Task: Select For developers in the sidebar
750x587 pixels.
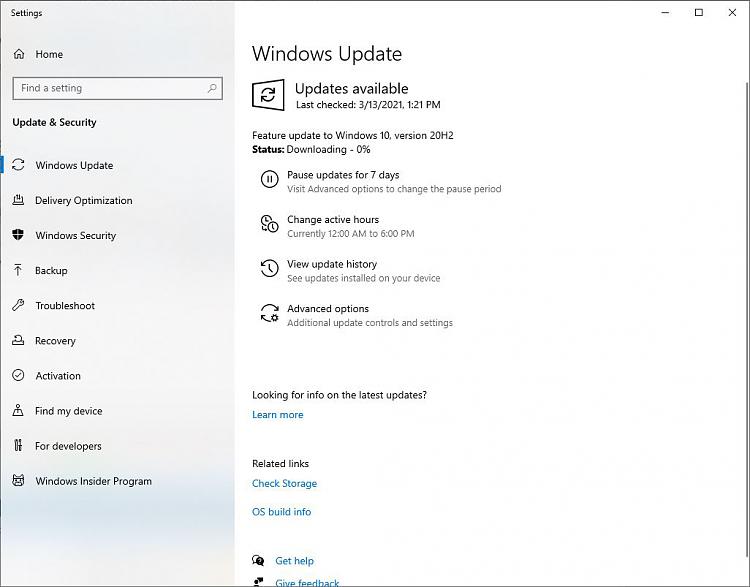Action: coord(68,446)
